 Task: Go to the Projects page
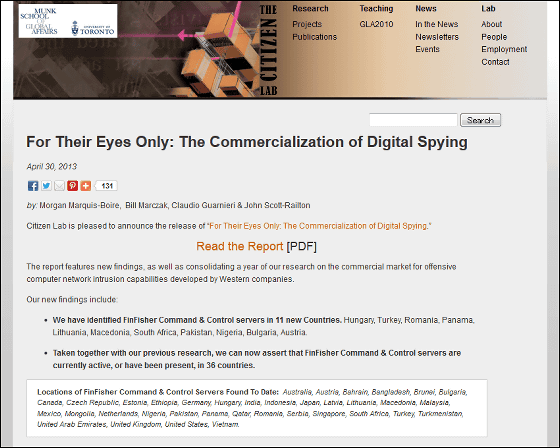coord(307,24)
